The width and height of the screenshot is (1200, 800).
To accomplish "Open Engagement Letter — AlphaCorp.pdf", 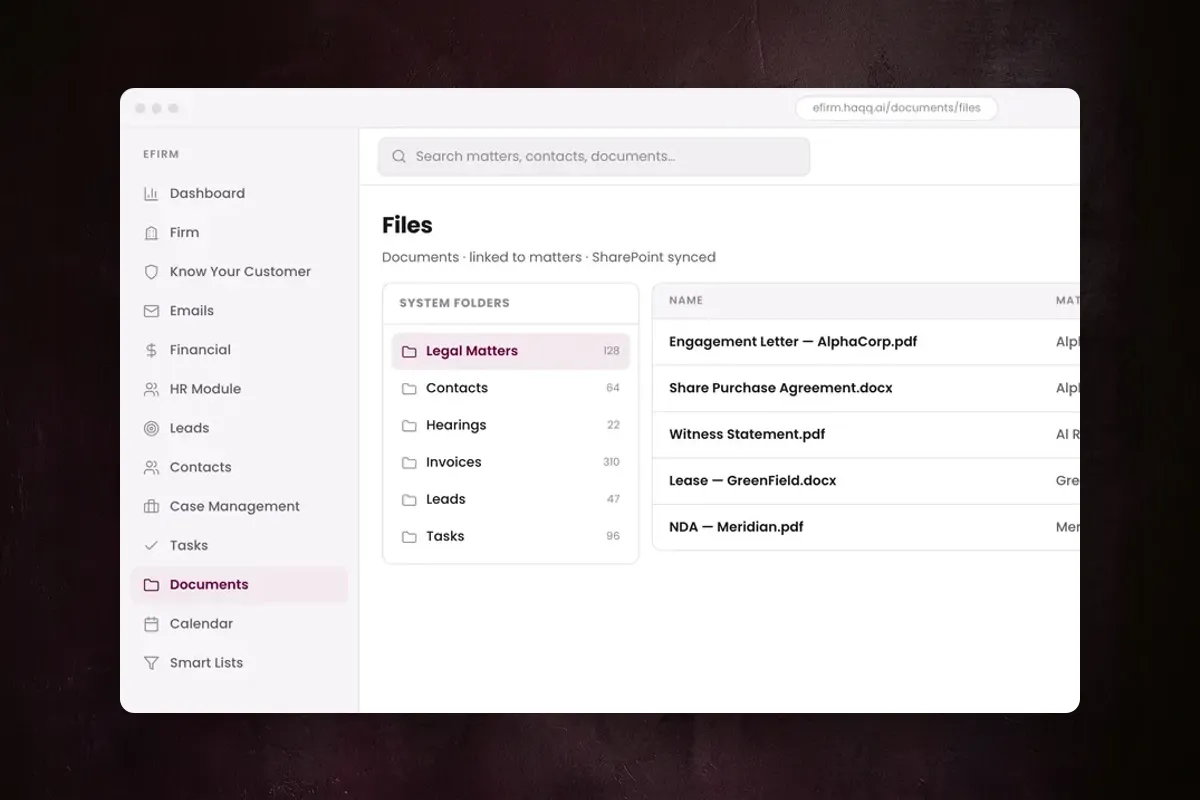I will pyautogui.click(x=793, y=342).
